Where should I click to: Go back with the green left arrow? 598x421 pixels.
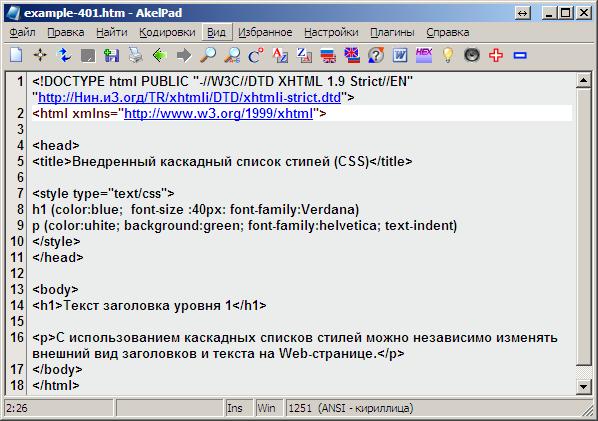[160, 56]
